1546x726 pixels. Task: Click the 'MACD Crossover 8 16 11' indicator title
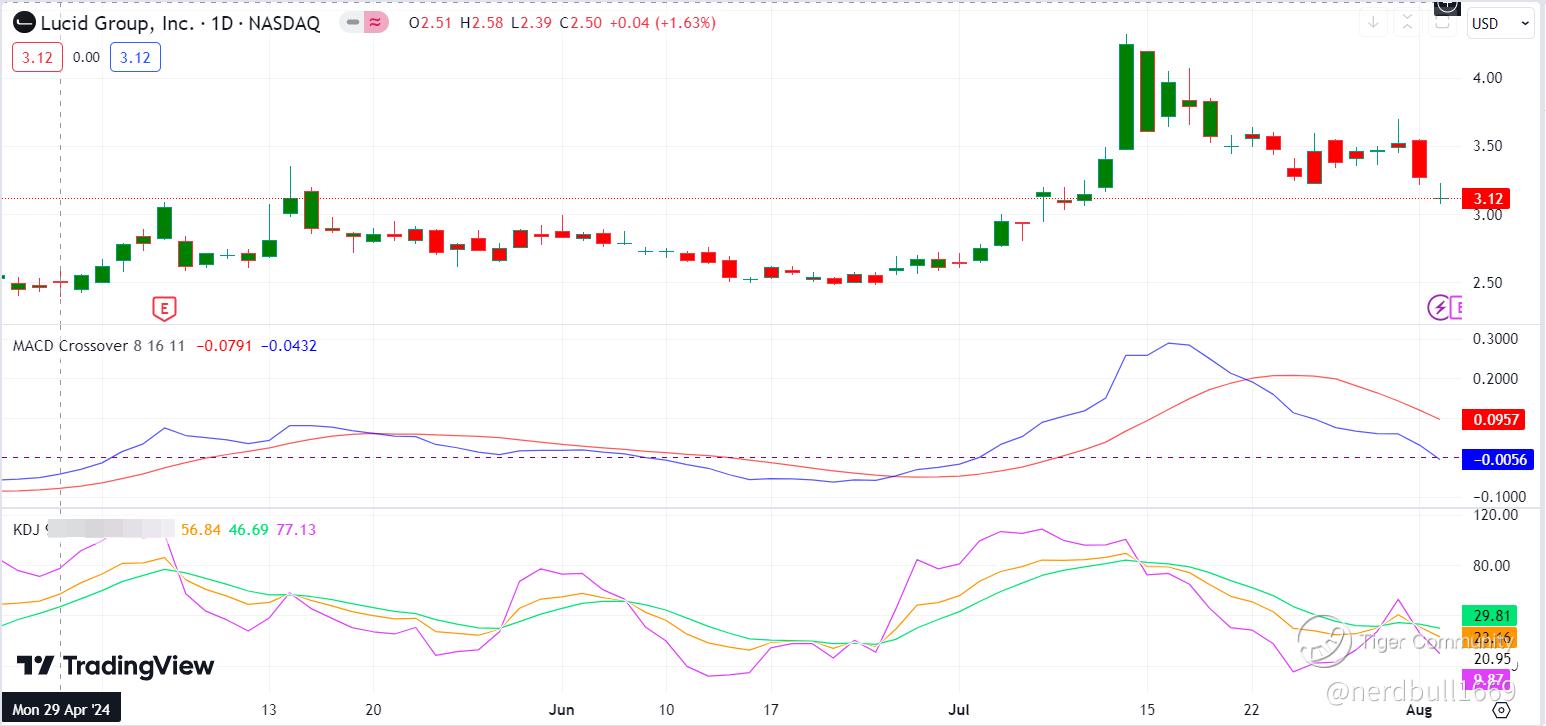(98, 346)
